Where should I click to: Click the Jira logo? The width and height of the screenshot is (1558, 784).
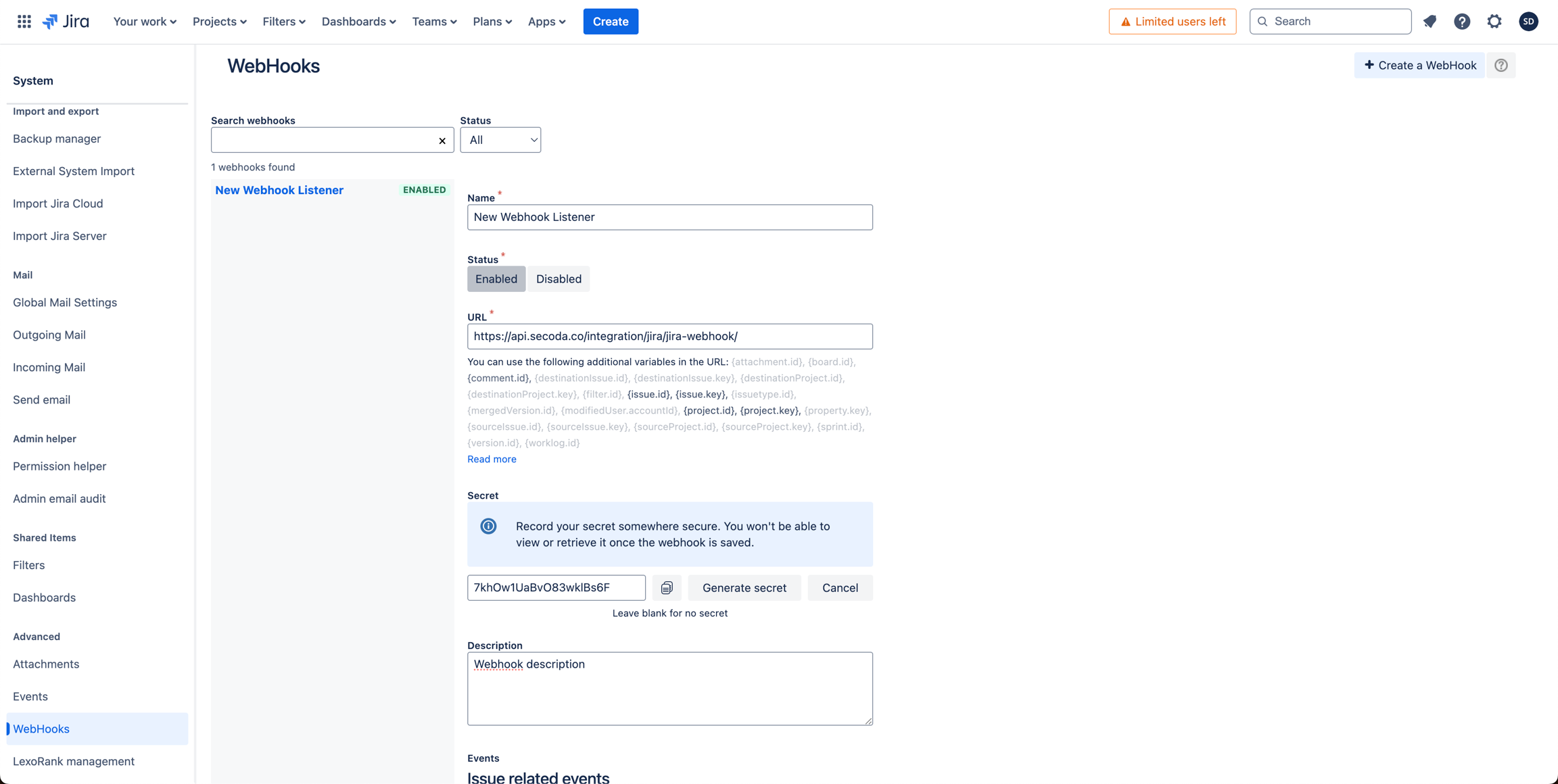(x=66, y=22)
